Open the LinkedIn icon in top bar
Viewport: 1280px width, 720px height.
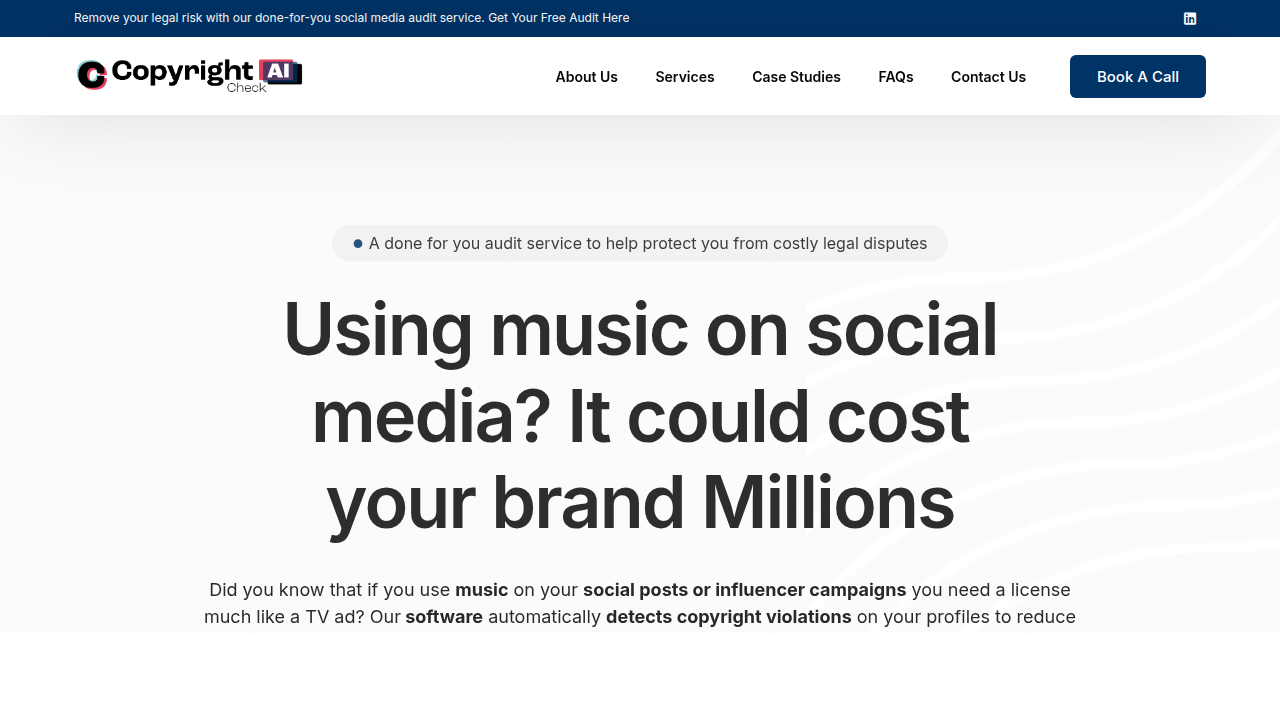pos(1190,18)
